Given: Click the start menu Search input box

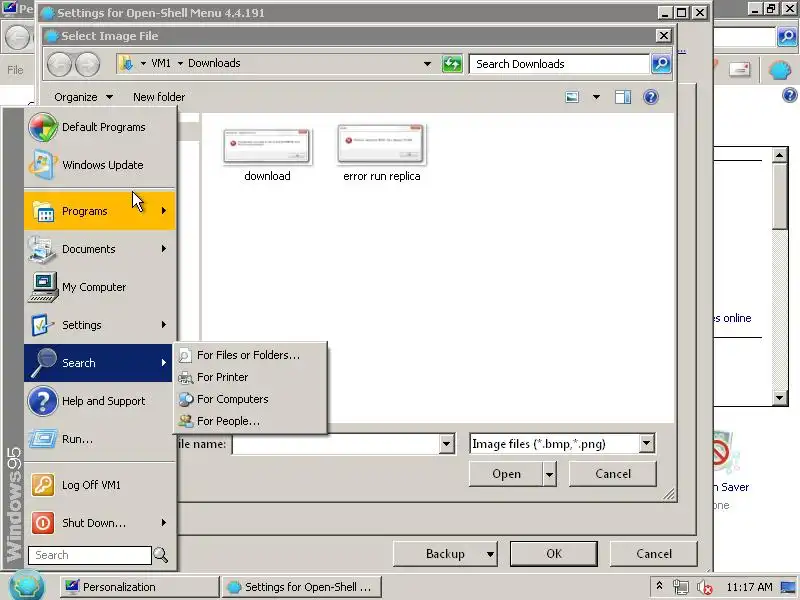Looking at the screenshot, I should pyautogui.click(x=90, y=555).
